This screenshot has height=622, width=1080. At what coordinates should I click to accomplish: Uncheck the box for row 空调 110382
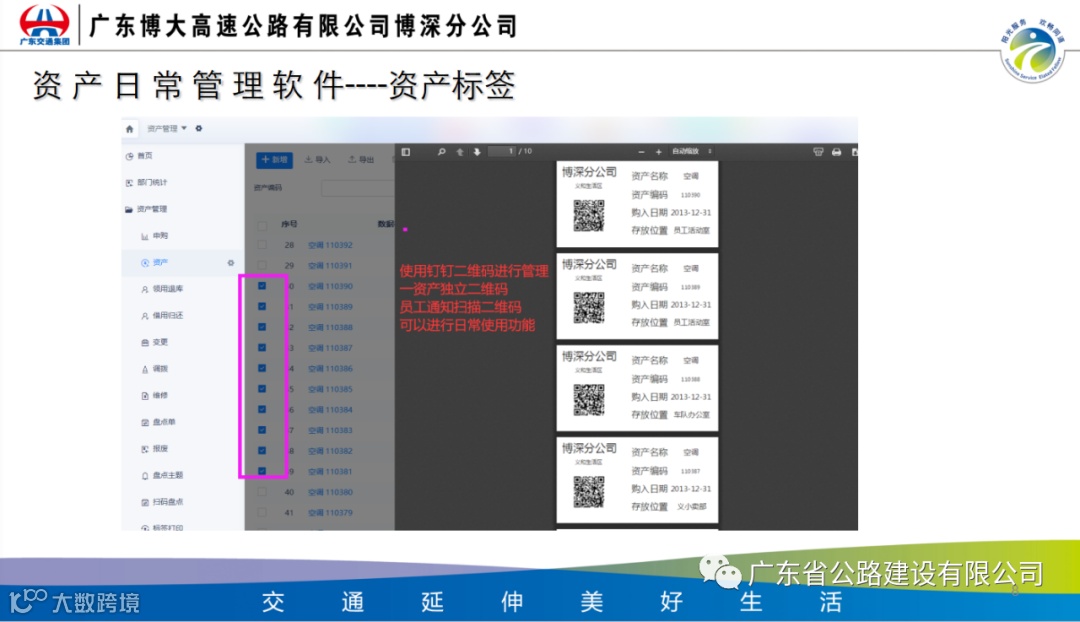262,450
